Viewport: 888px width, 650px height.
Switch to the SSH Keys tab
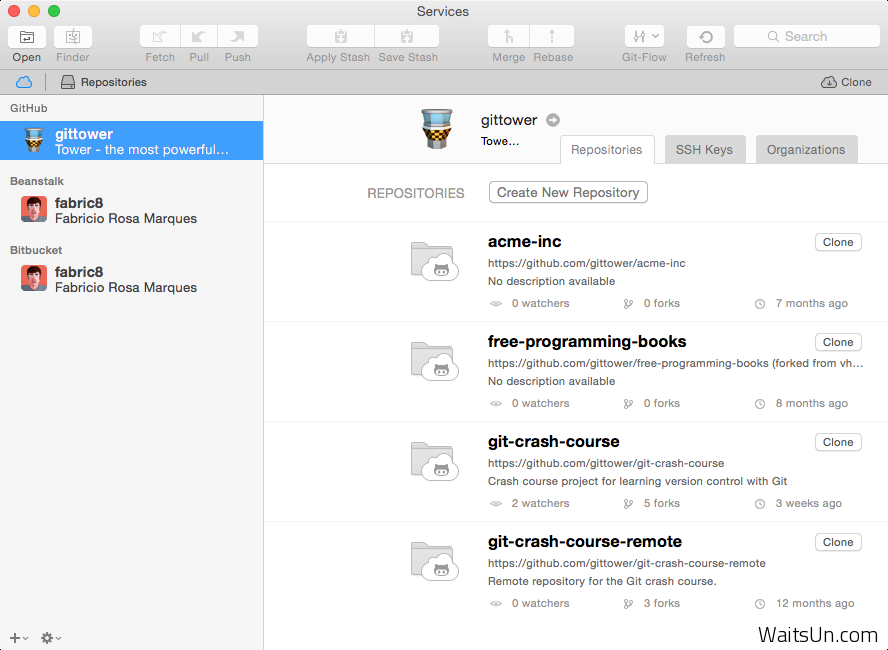click(x=704, y=150)
